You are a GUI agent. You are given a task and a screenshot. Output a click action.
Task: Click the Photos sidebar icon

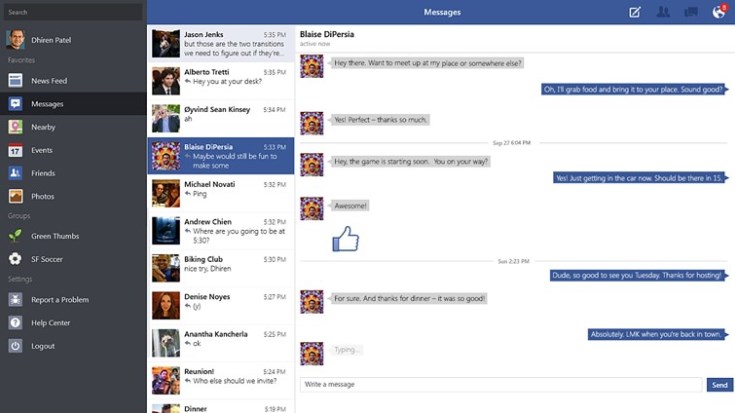[x=15, y=196]
